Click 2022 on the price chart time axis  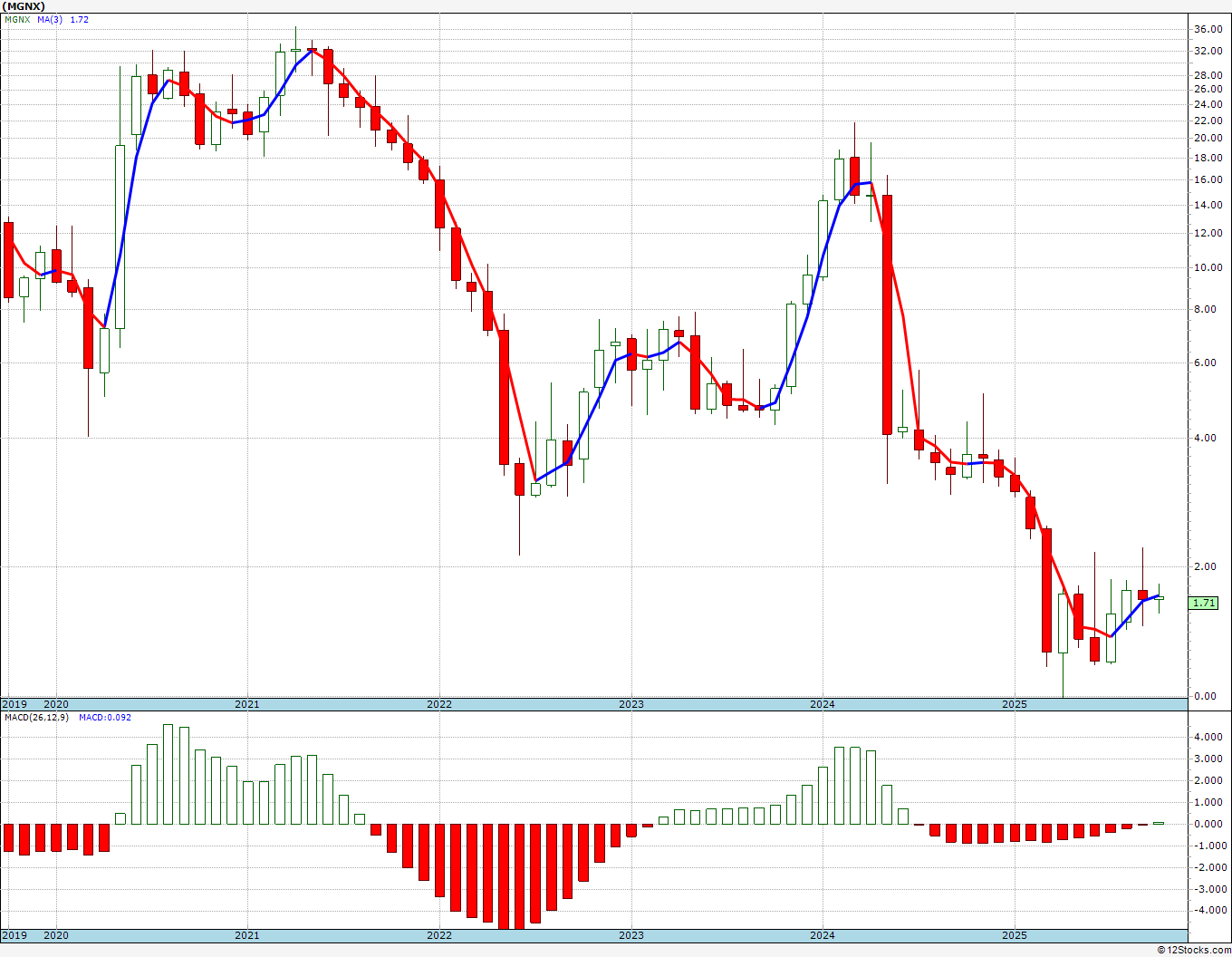(x=439, y=704)
